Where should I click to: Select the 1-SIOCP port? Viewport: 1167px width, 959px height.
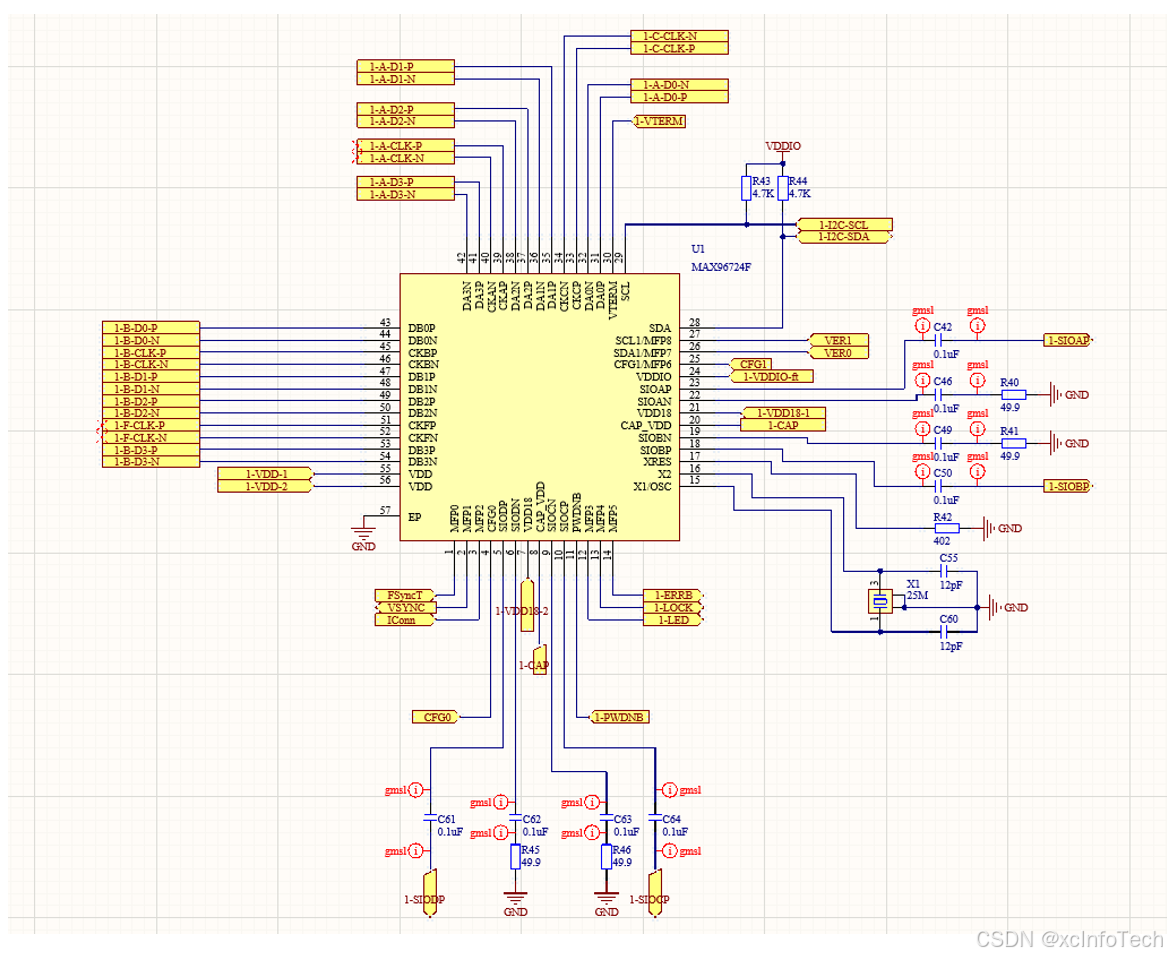pos(655,894)
